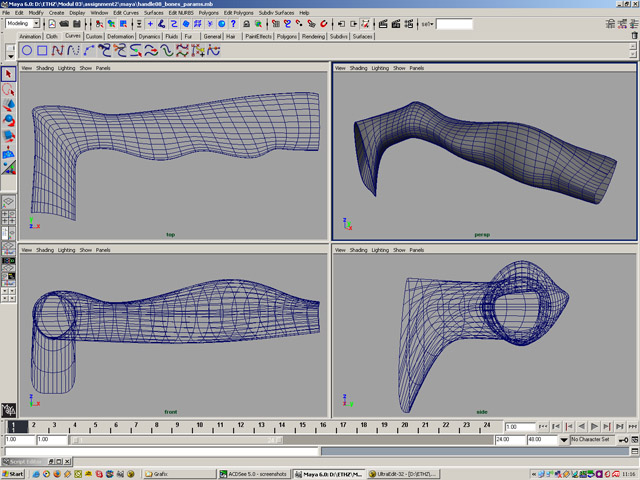Toggle Snap to grids icon
Viewport: 640px width, 480px height.
point(276,24)
